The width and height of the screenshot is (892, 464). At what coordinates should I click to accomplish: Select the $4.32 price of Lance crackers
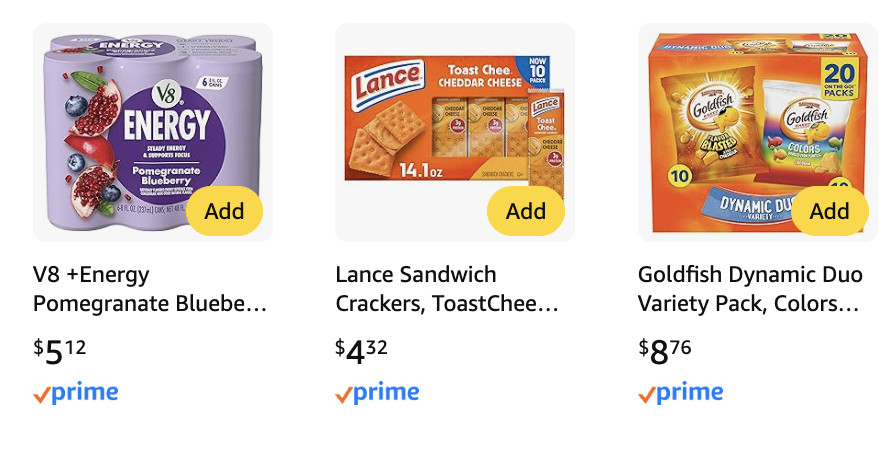coord(362,351)
